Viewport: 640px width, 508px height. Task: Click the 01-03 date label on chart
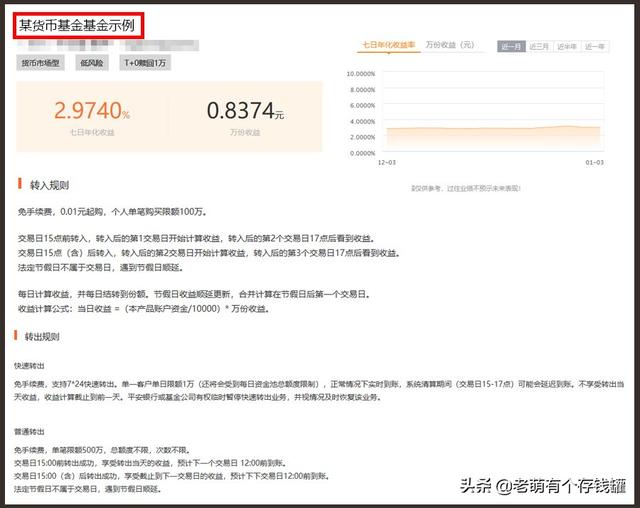pyautogui.click(x=594, y=162)
